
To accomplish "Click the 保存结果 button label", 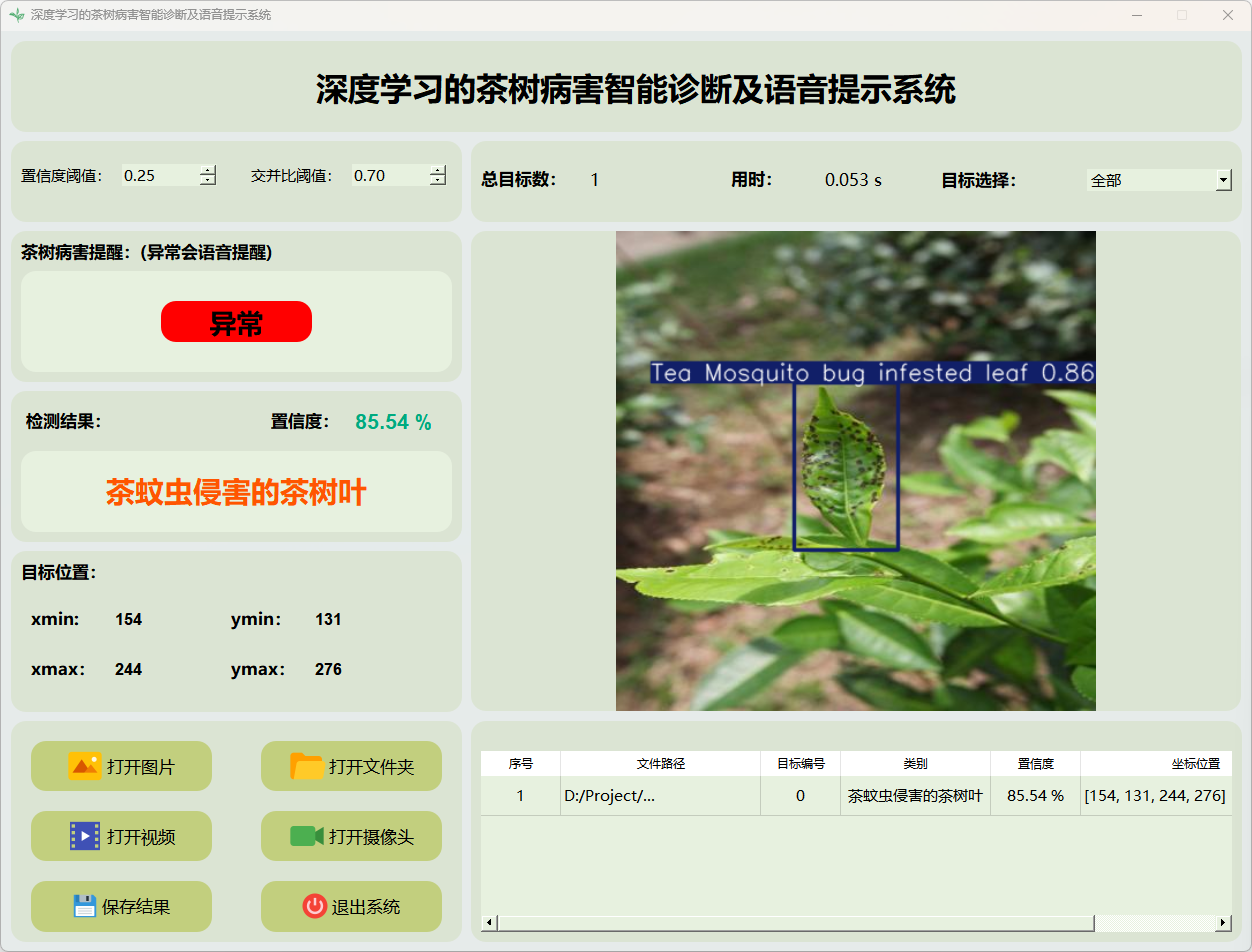I will [x=136, y=907].
